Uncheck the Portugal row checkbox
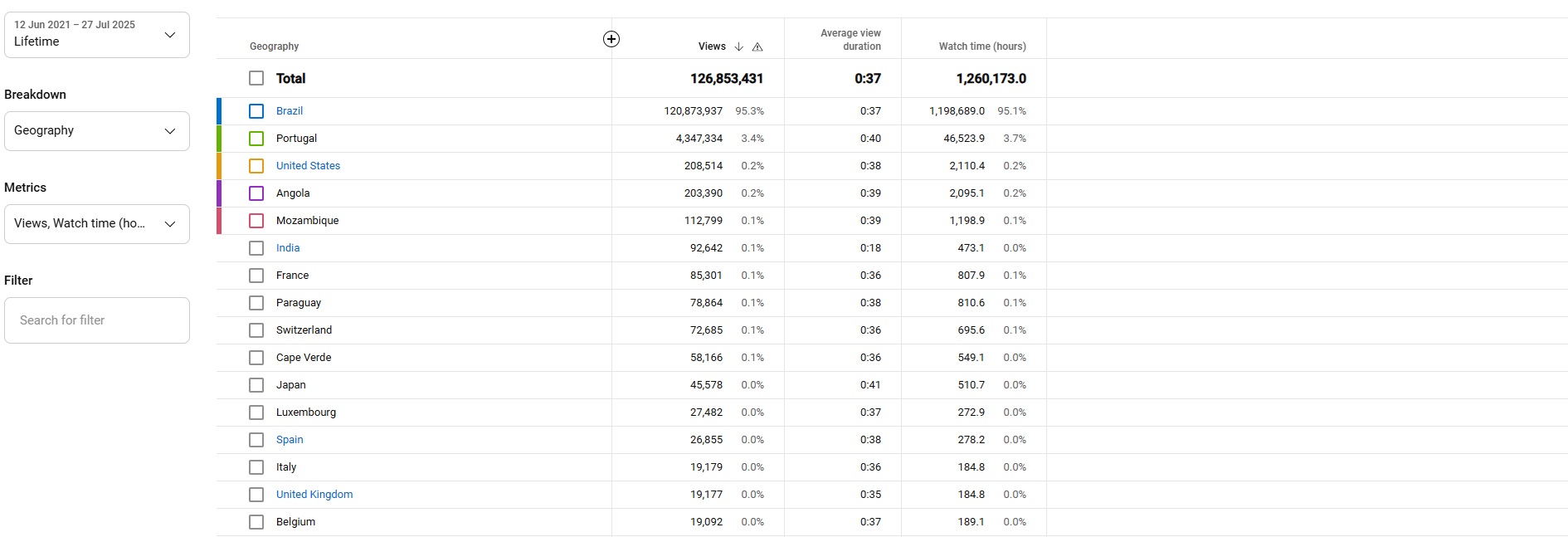Viewport: 1568px width, 537px height. coord(256,139)
